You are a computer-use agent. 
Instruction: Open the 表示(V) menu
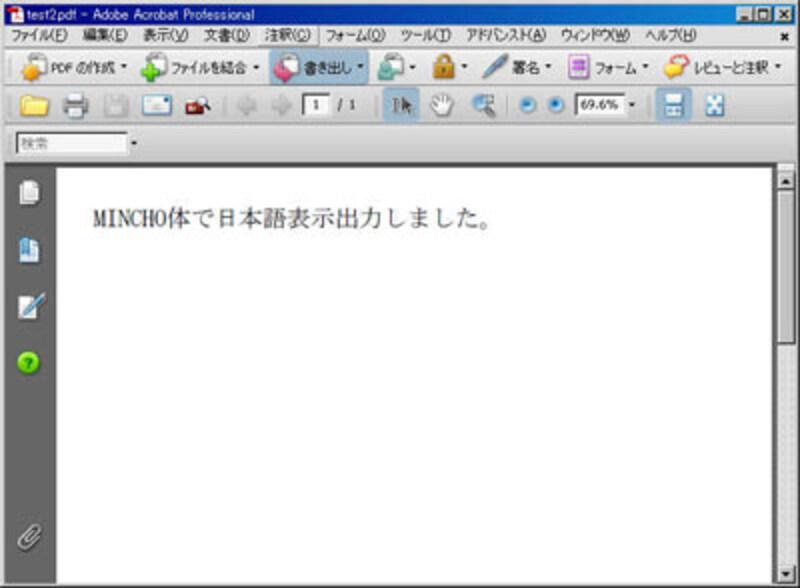[166, 35]
